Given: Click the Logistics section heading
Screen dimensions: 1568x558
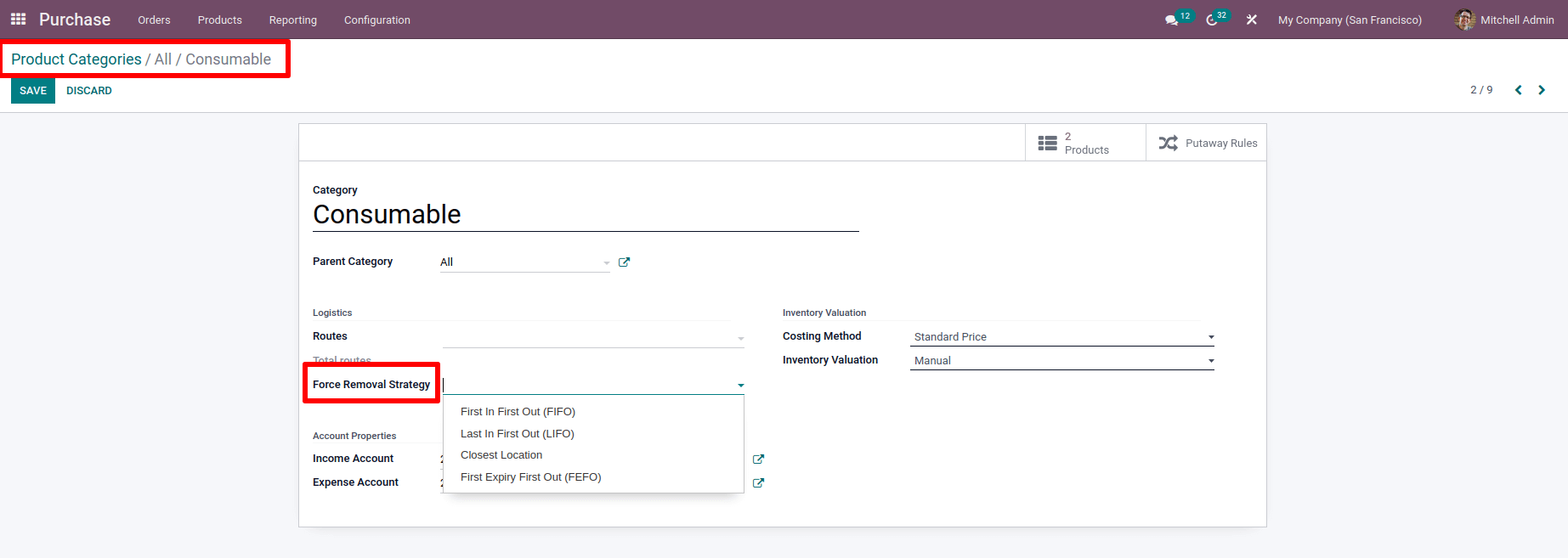Looking at the screenshot, I should [332, 313].
